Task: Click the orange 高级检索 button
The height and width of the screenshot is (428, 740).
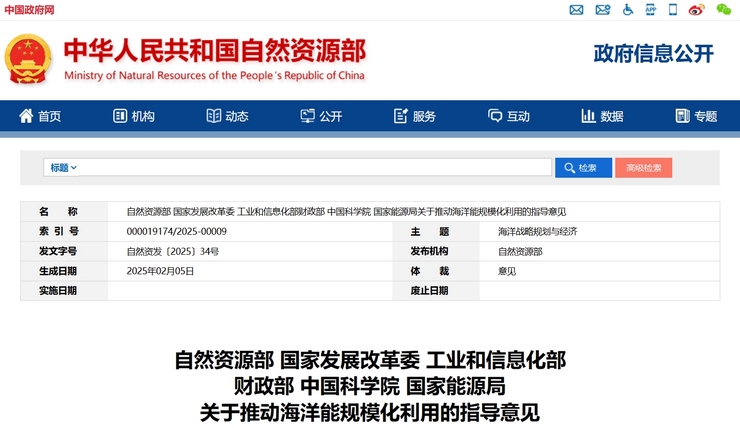Action: click(644, 168)
